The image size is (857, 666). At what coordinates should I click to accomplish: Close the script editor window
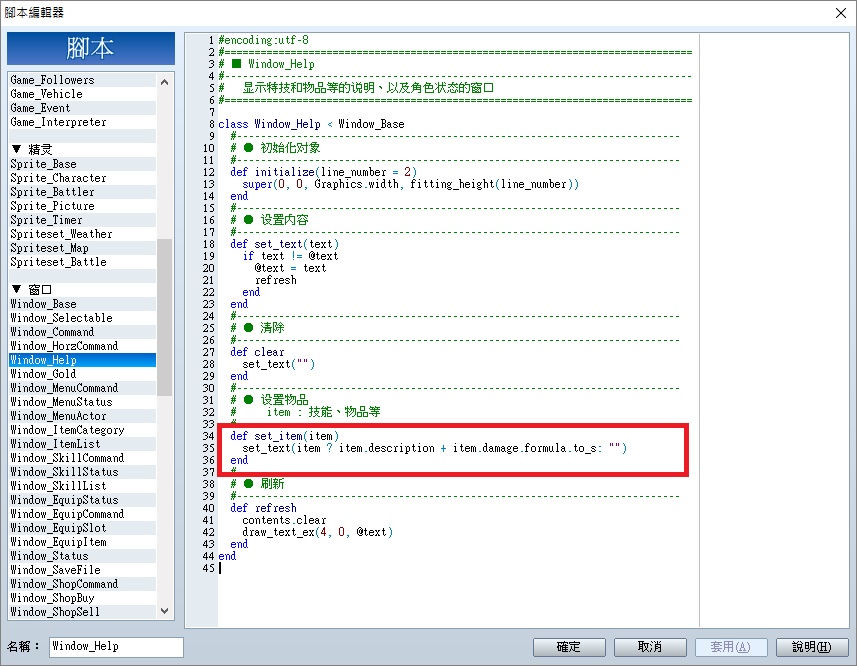[x=841, y=13]
